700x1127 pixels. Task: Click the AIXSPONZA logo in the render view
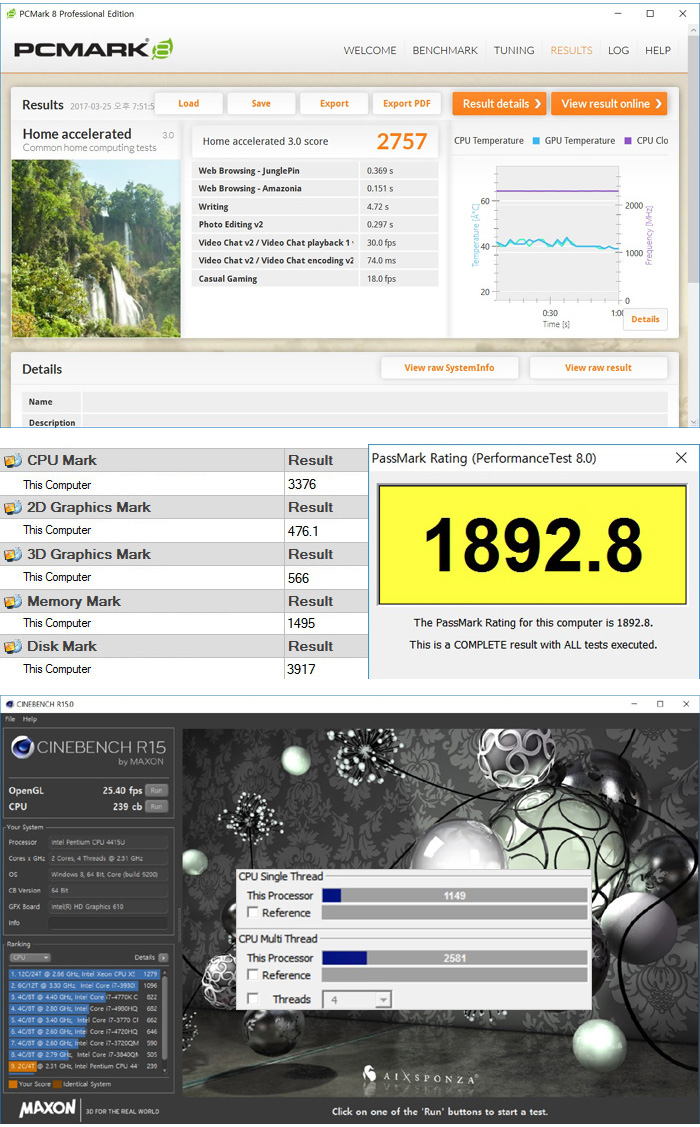[420, 1077]
